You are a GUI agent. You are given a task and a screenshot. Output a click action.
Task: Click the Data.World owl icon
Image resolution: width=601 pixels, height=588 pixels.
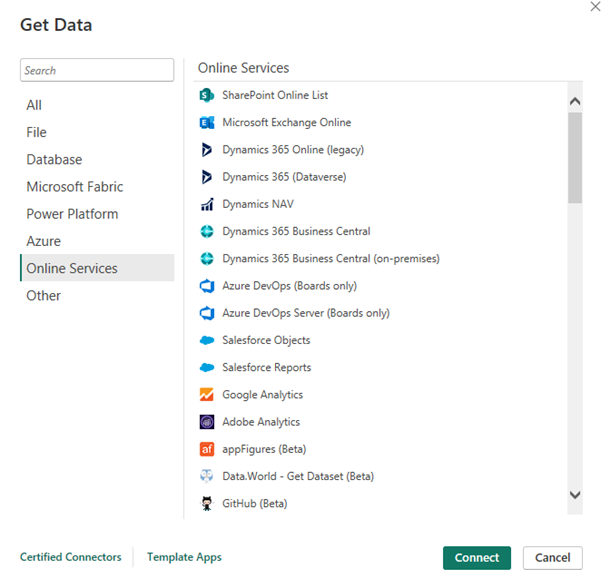(207, 476)
